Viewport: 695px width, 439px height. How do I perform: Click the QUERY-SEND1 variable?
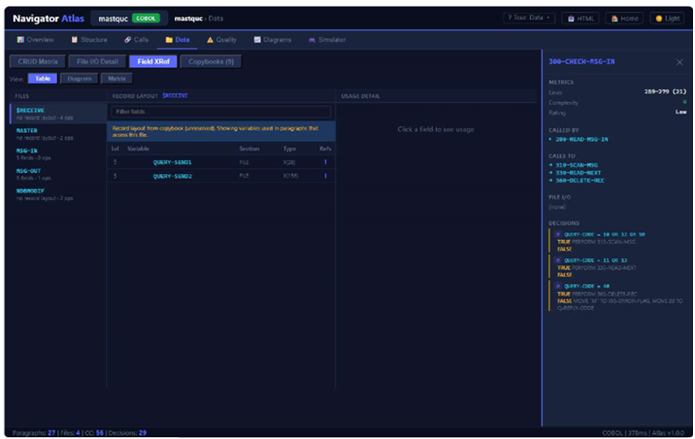172,162
